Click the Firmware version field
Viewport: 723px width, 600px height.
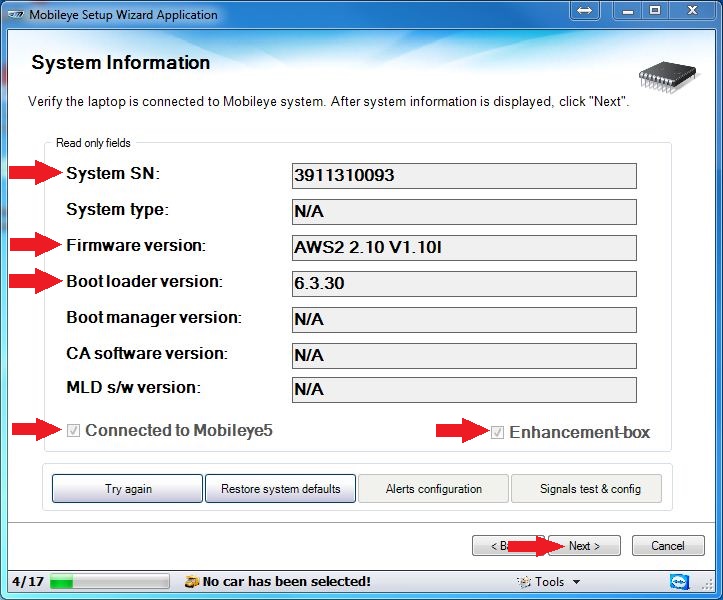(x=464, y=248)
